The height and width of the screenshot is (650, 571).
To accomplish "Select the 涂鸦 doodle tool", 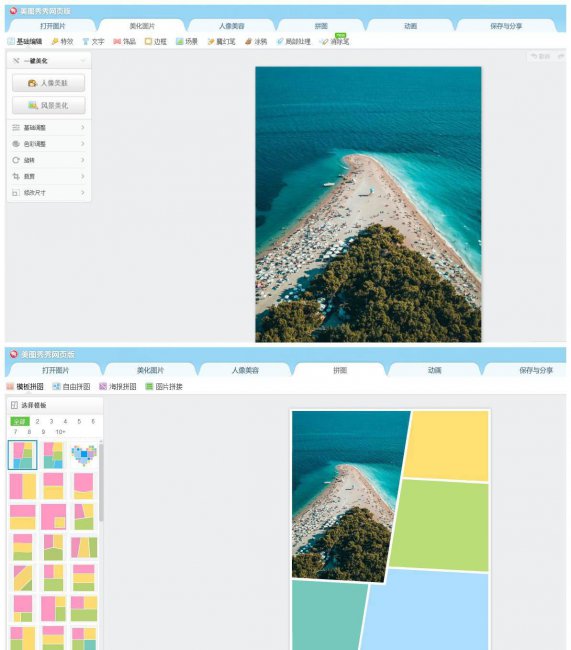I will pos(256,41).
